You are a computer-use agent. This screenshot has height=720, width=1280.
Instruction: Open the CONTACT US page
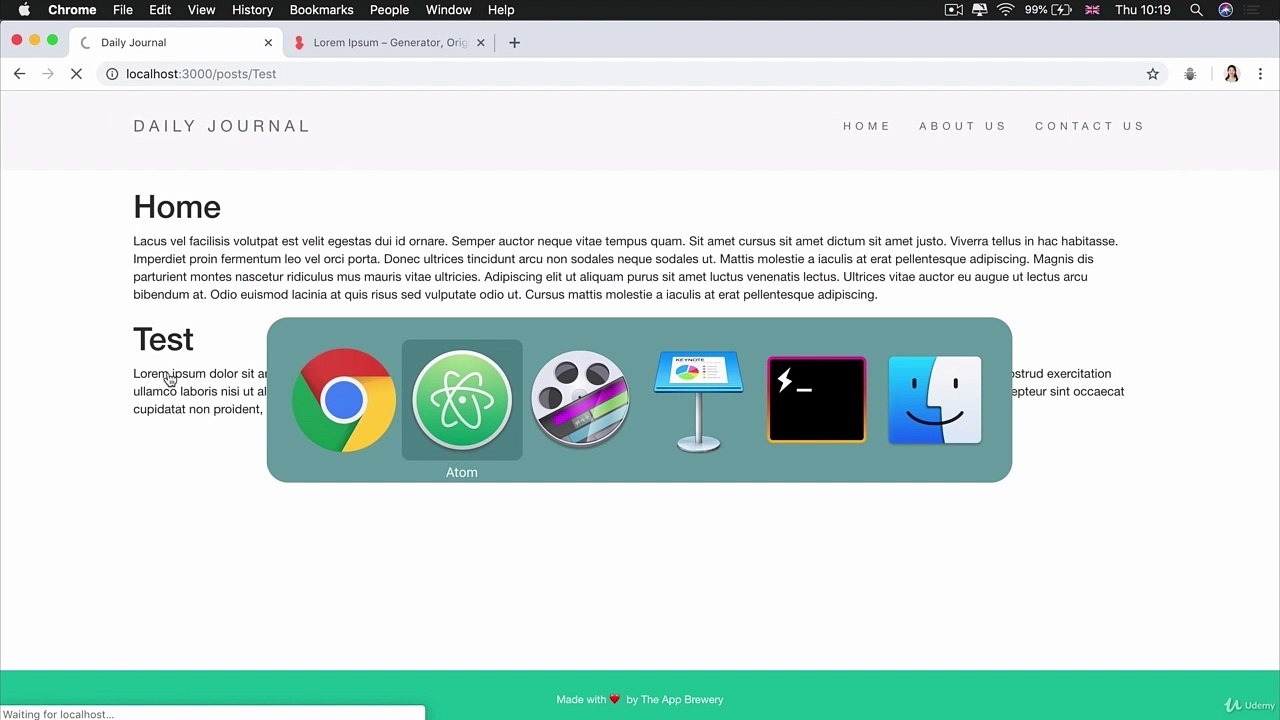click(1089, 126)
